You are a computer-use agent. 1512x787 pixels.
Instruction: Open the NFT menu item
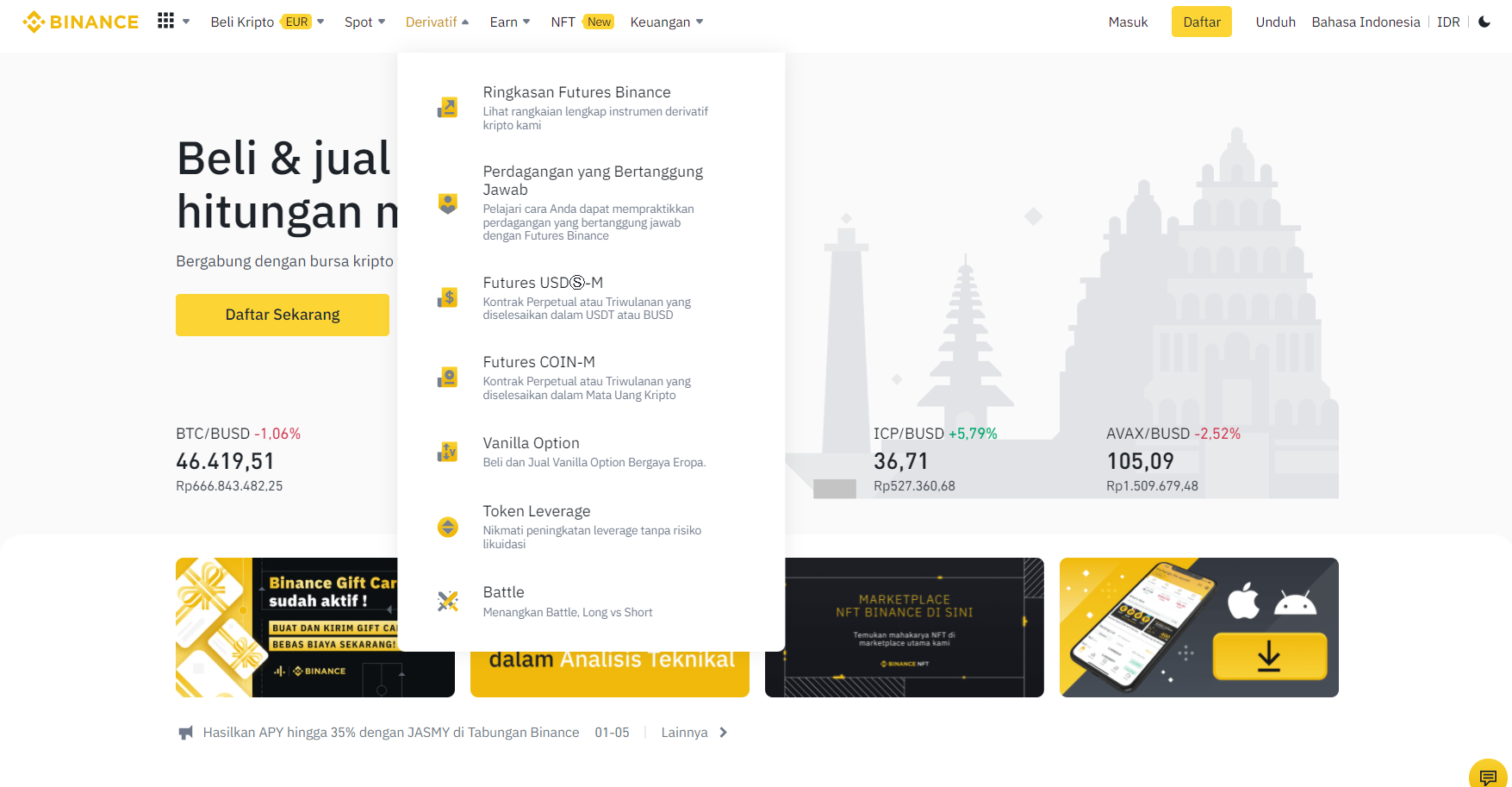(563, 22)
